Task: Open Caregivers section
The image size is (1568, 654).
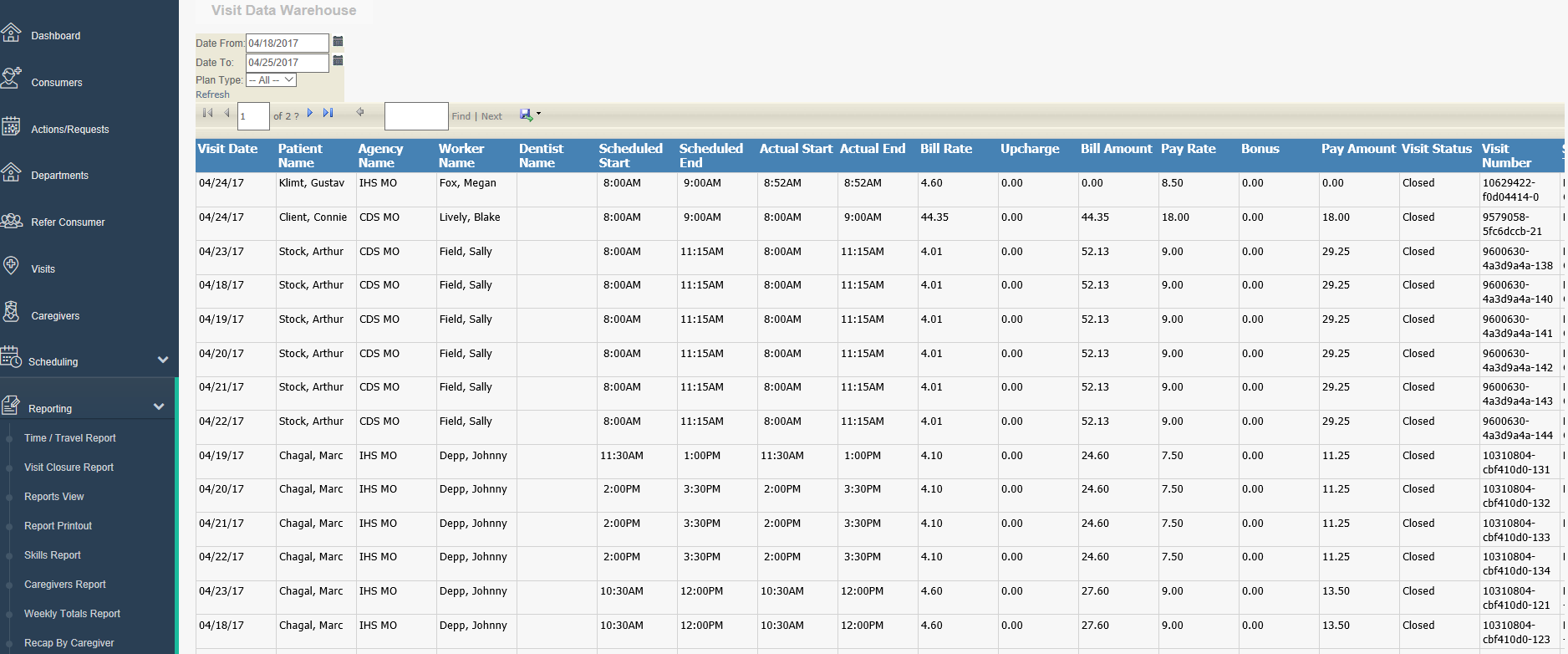Action: (x=55, y=316)
